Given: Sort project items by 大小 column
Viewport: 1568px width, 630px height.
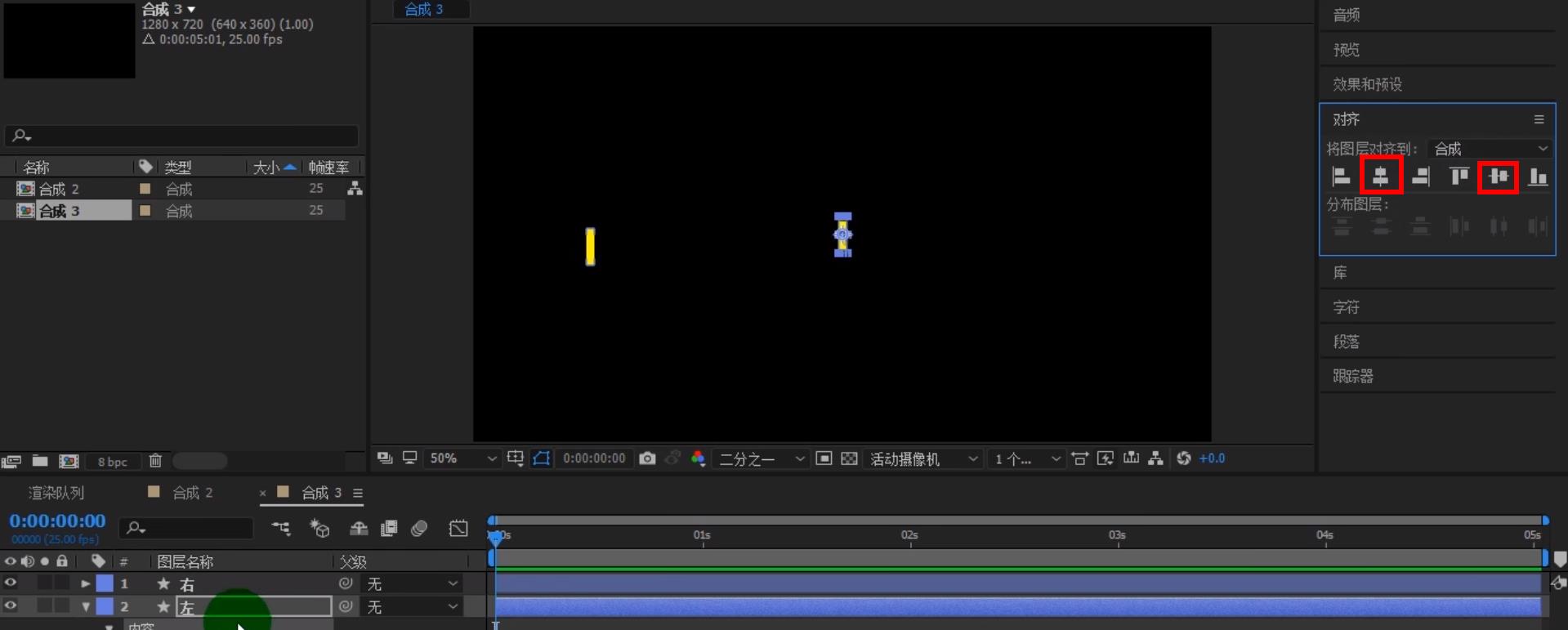Looking at the screenshot, I should pos(267,168).
